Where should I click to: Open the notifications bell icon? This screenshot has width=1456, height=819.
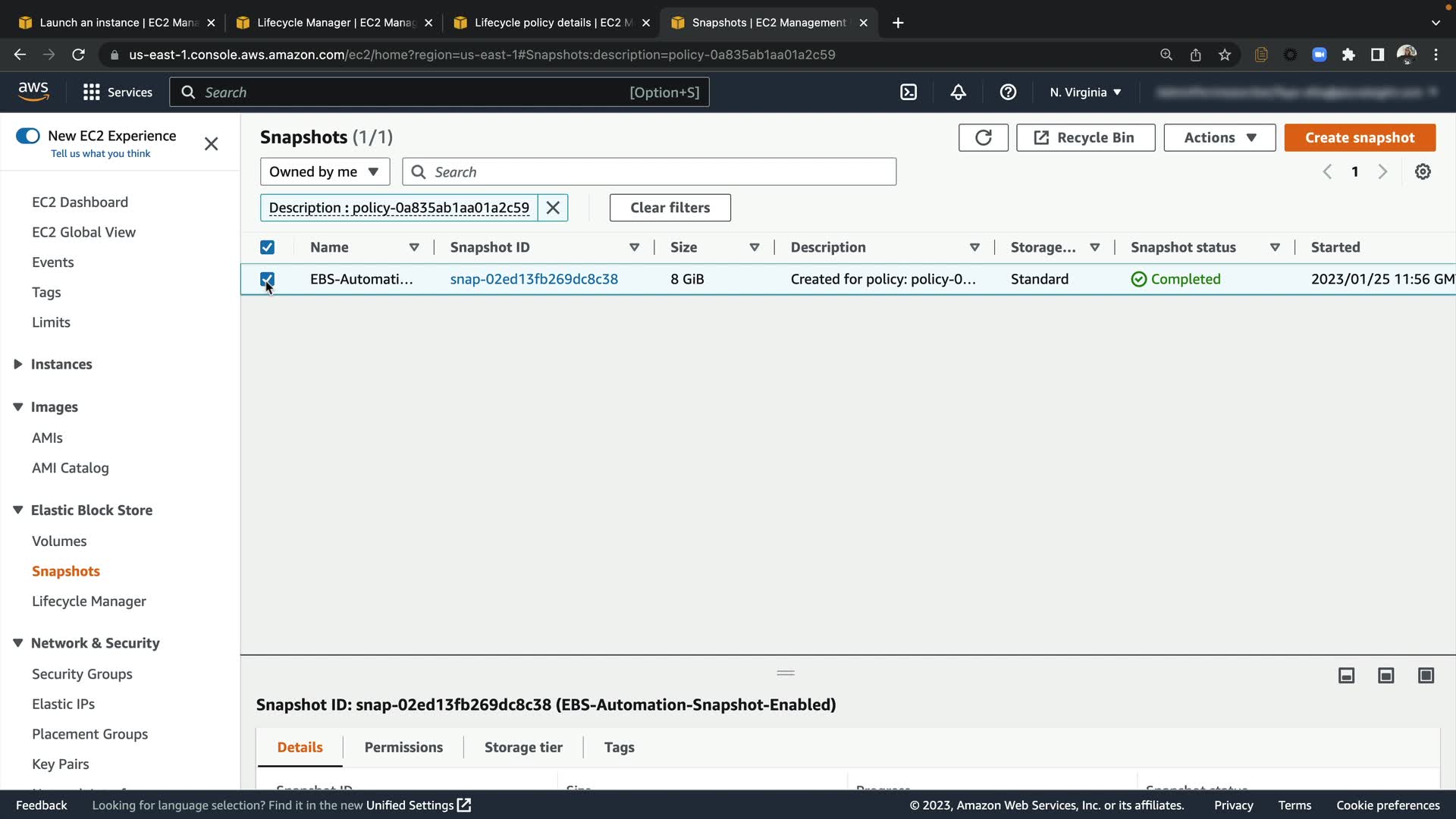959,93
